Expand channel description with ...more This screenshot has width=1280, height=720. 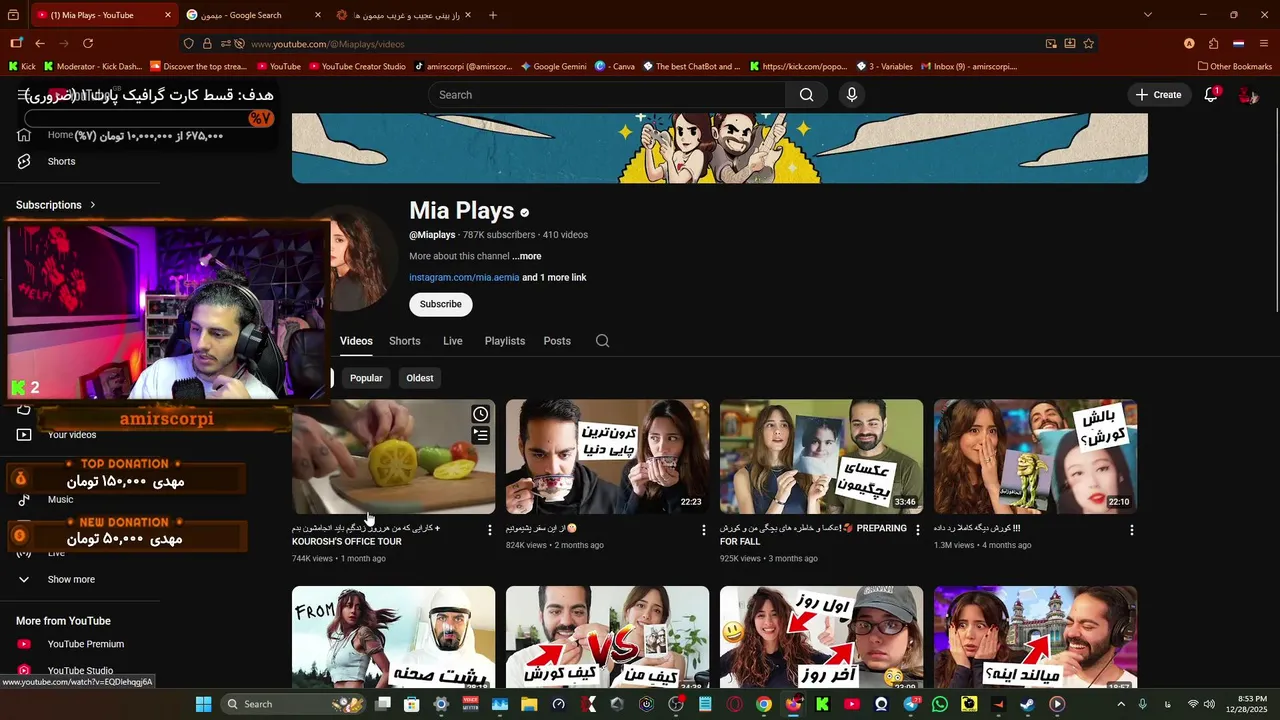[527, 256]
